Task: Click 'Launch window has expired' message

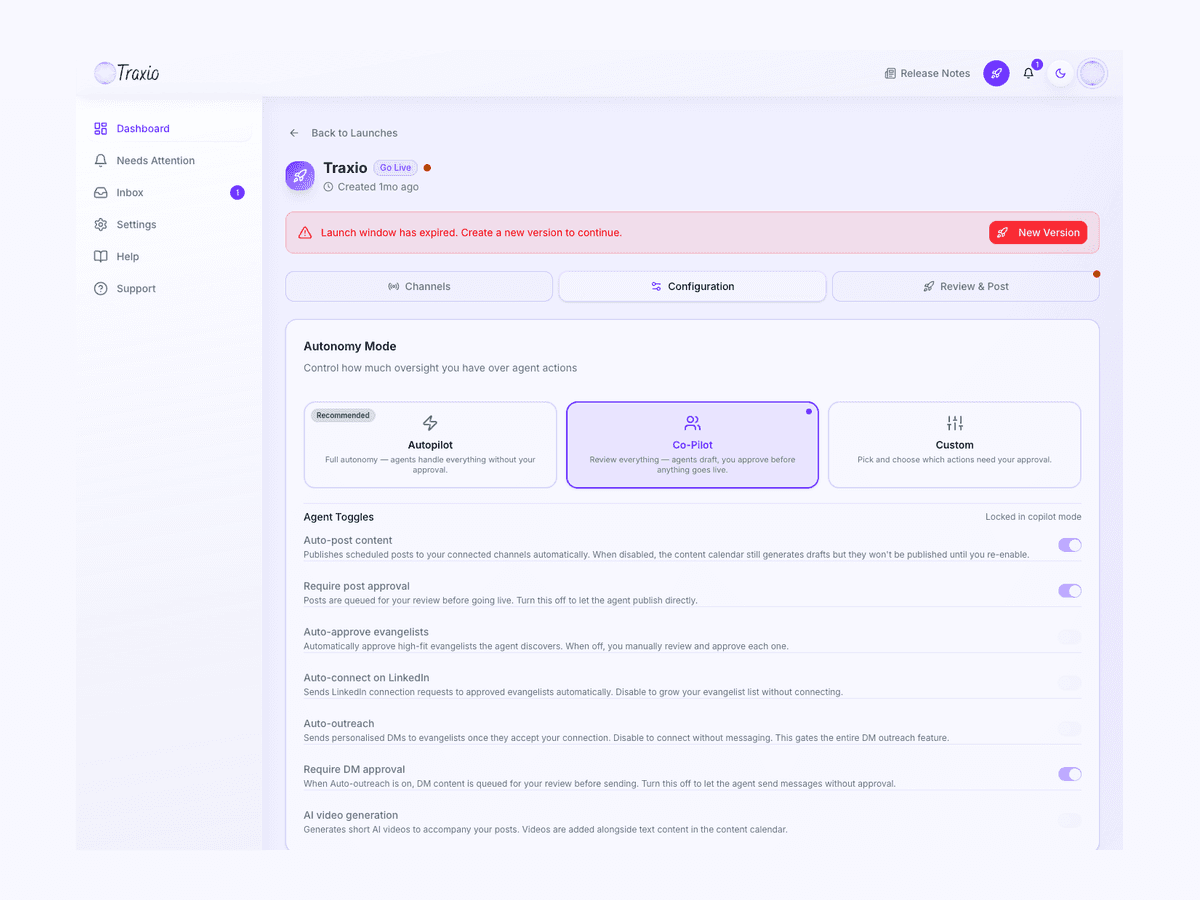Action: (x=471, y=232)
